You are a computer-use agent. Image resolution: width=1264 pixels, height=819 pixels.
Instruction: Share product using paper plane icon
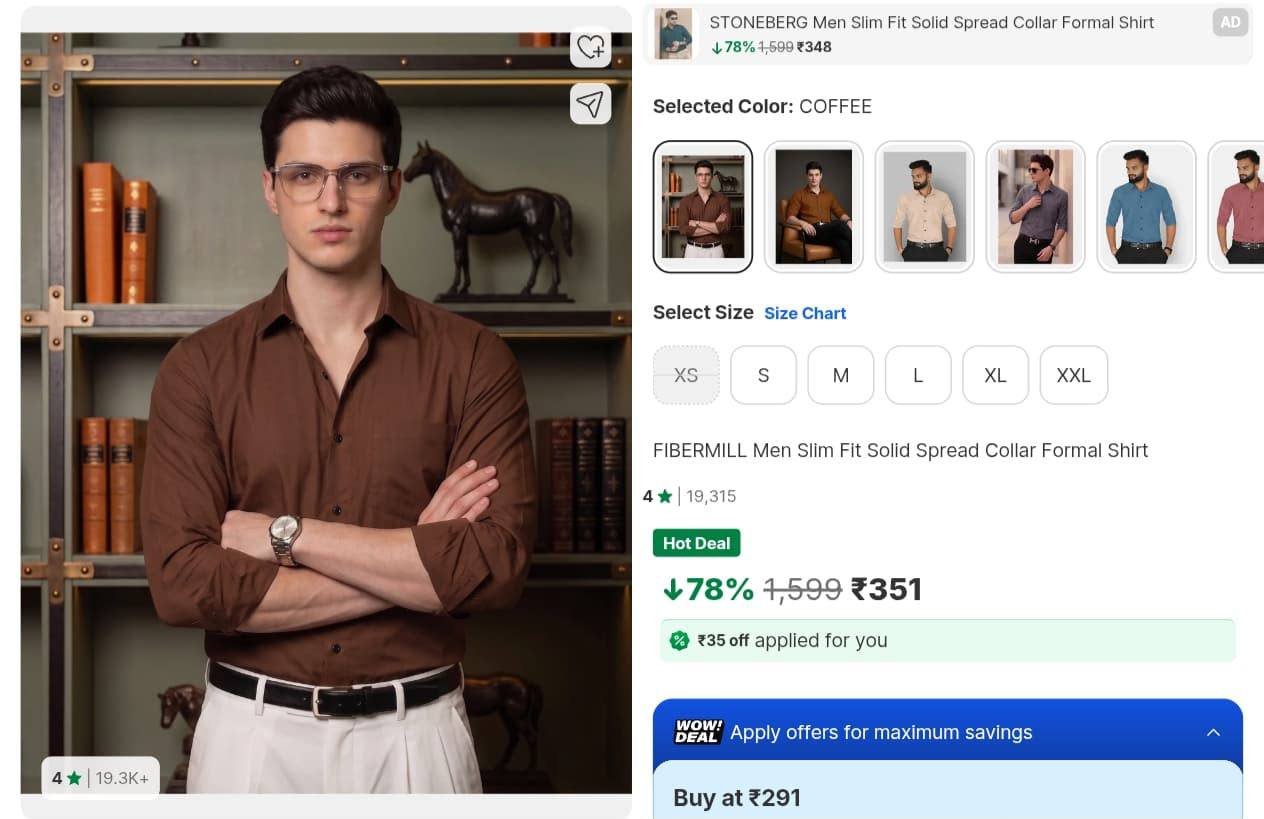(x=590, y=103)
